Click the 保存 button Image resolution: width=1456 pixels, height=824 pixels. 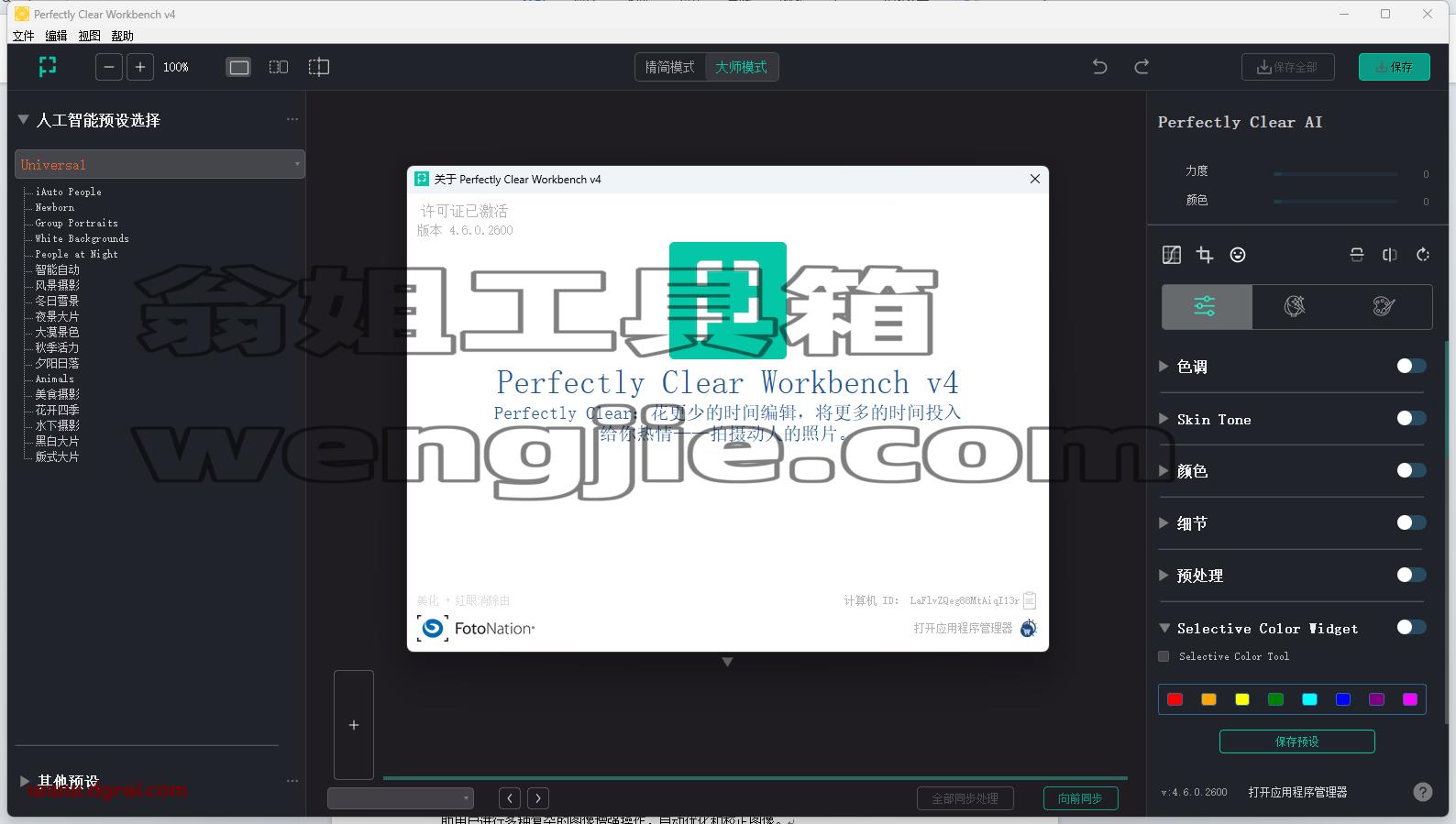click(x=1394, y=67)
